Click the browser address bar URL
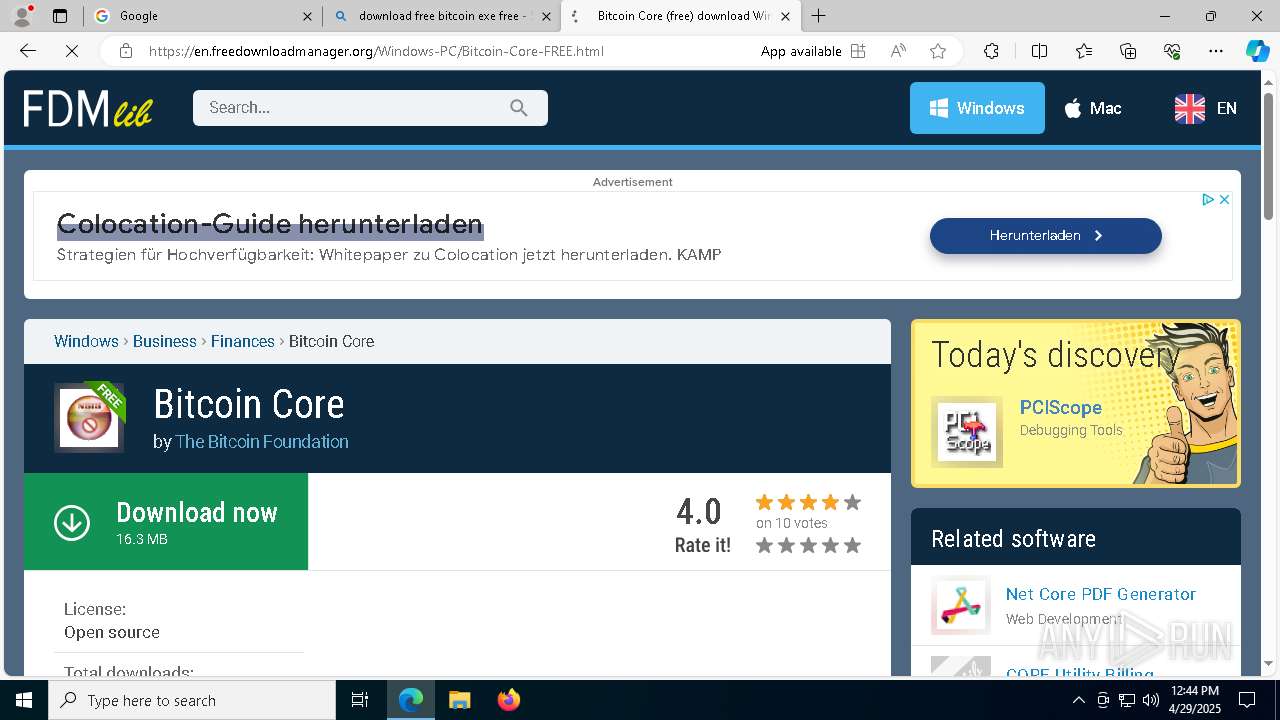 (x=376, y=51)
